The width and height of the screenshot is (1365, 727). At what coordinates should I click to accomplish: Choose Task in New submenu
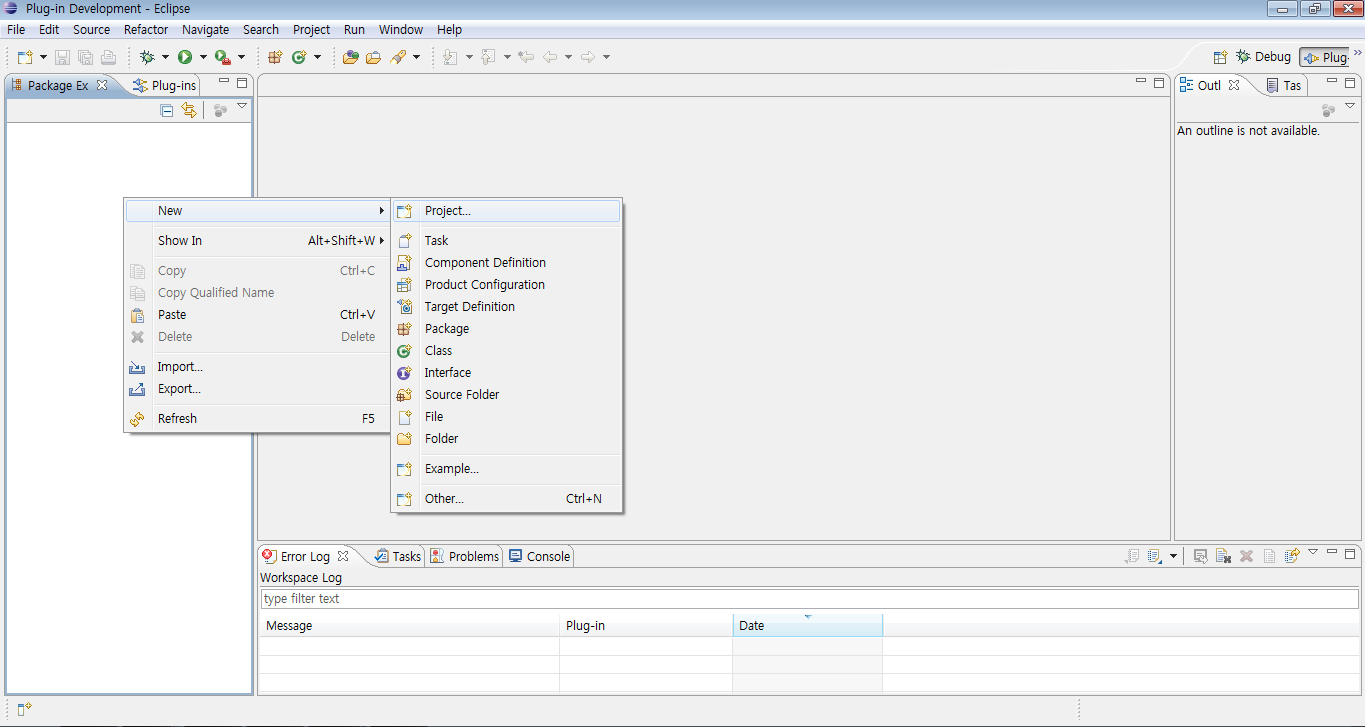(506, 241)
